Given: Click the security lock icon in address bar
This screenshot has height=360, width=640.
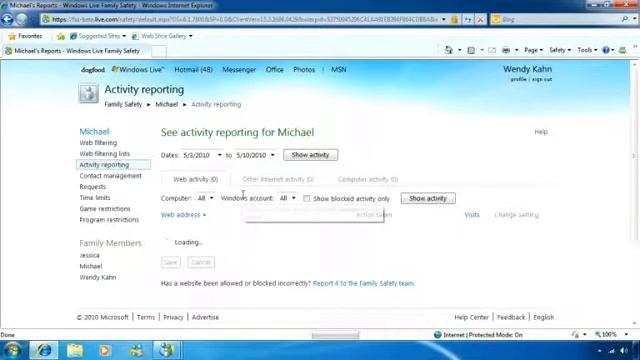Looking at the screenshot, I should click(x=454, y=19).
